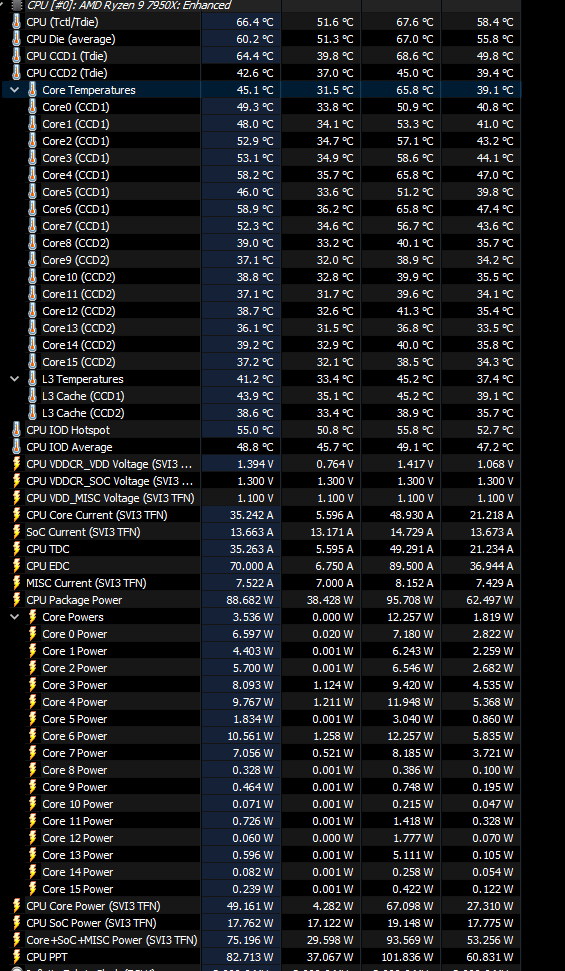Select the CPU Core Power (SVI3 TFN) row
This screenshot has height=971, width=565.
[x=260, y=906]
